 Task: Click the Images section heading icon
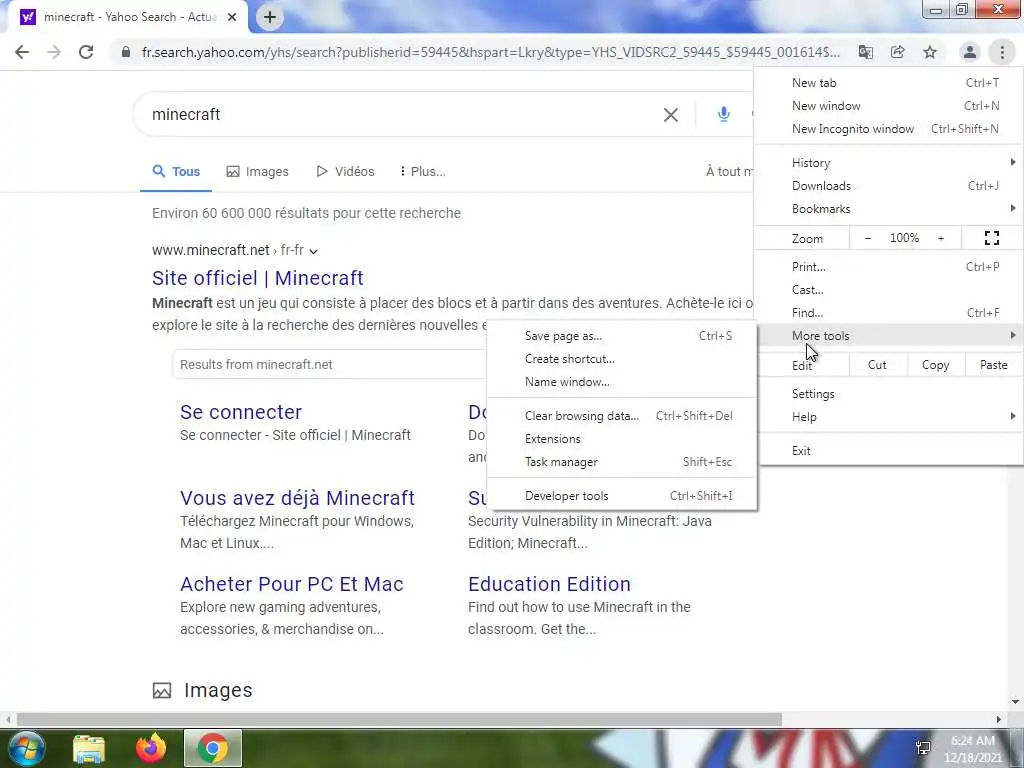coord(161,690)
